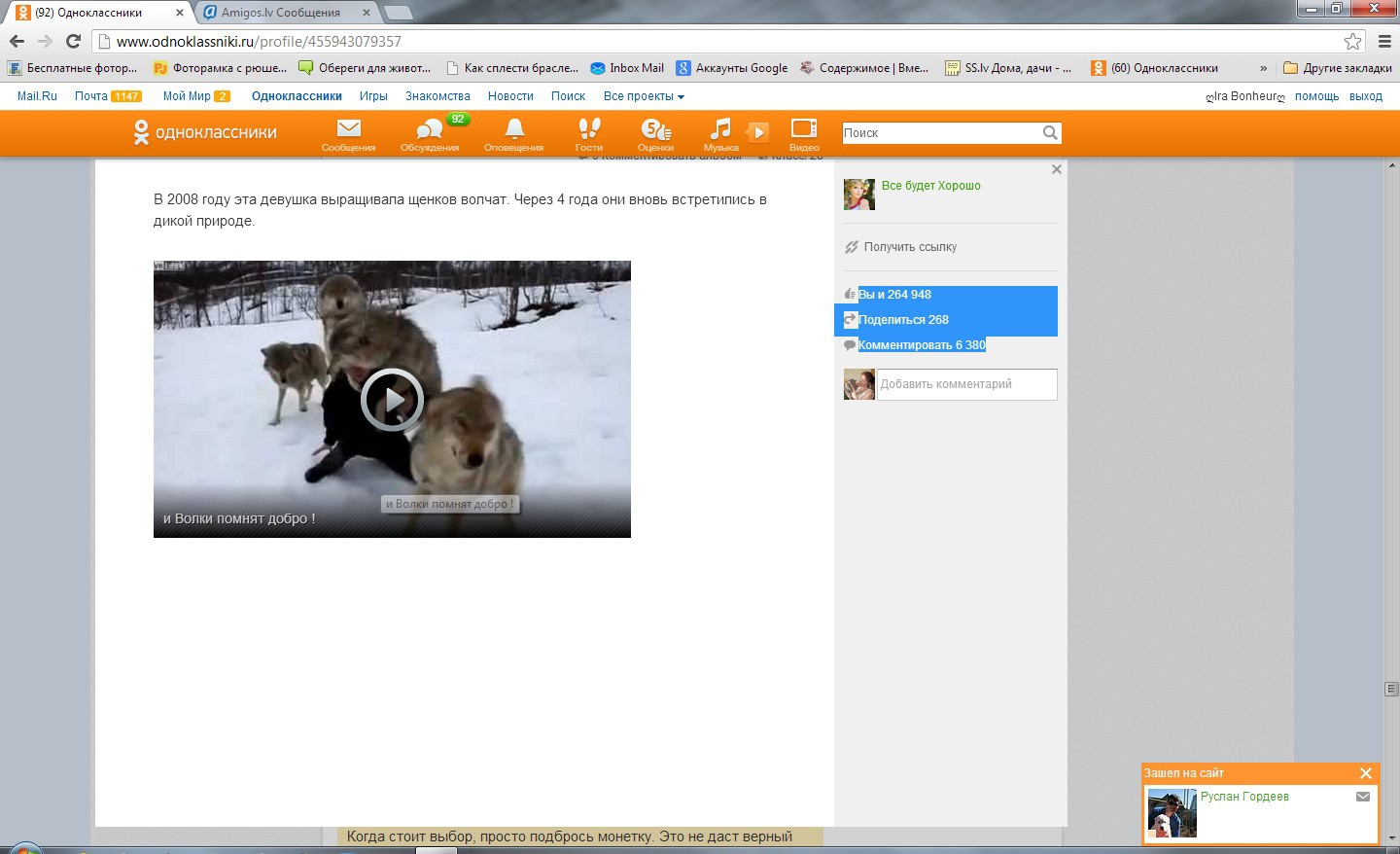
Task: Bookmark this page with star icon
Action: 1352,41
